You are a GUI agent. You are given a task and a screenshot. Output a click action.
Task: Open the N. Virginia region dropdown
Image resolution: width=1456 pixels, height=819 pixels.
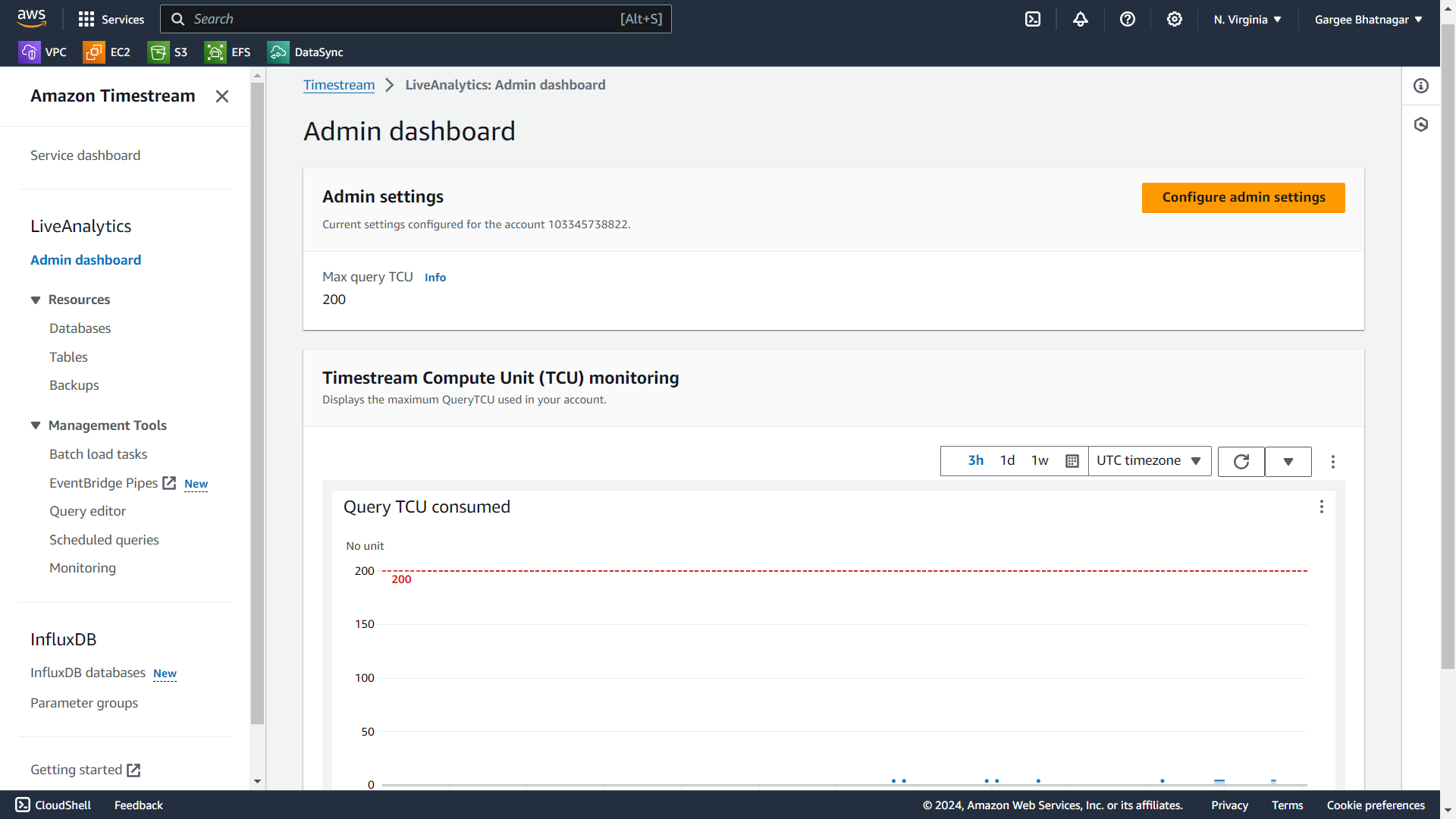[x=1247, y=19]
